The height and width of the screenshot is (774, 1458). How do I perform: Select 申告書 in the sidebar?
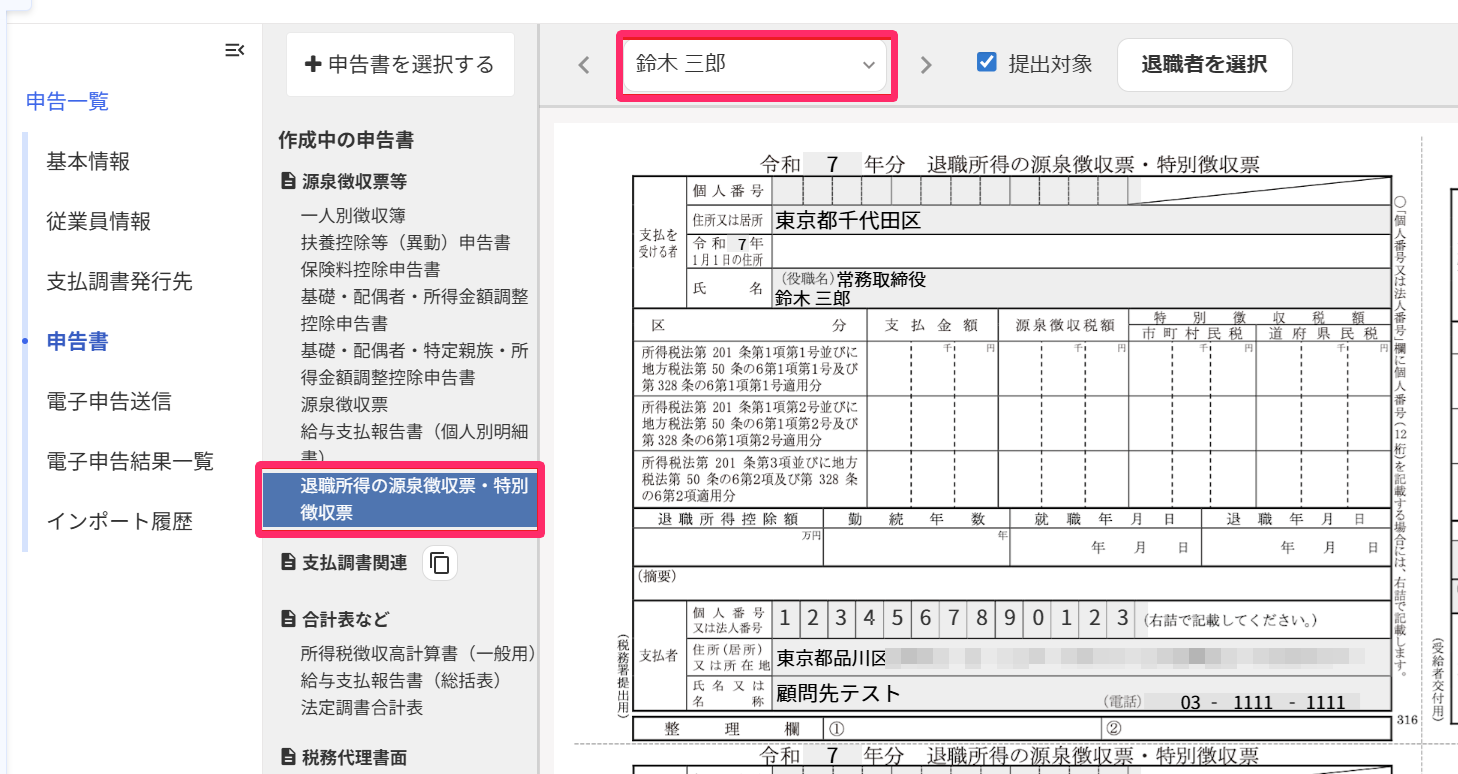(x=77, y=342)
